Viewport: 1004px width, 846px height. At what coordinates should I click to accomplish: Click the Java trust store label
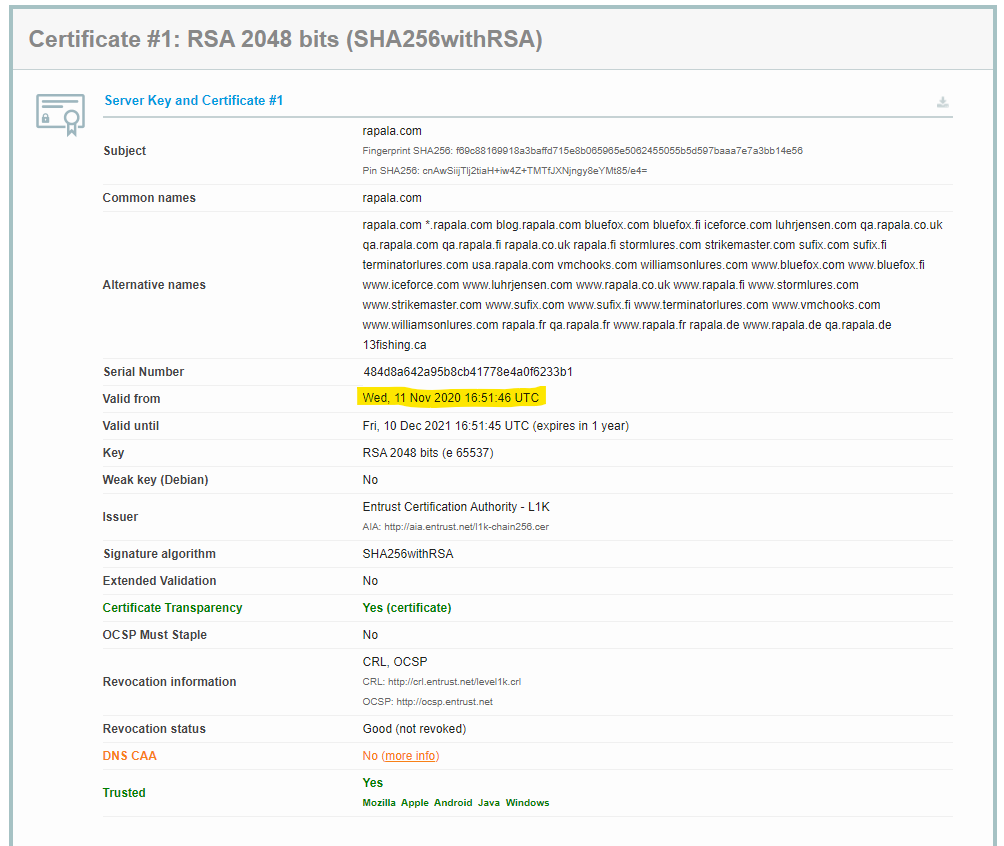[489, 802]
